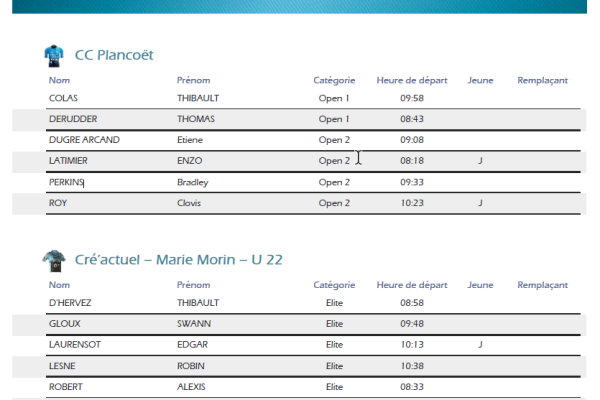Click the departure time 10:13
This screenshot has height=400, width=600.
coord(412,345)
